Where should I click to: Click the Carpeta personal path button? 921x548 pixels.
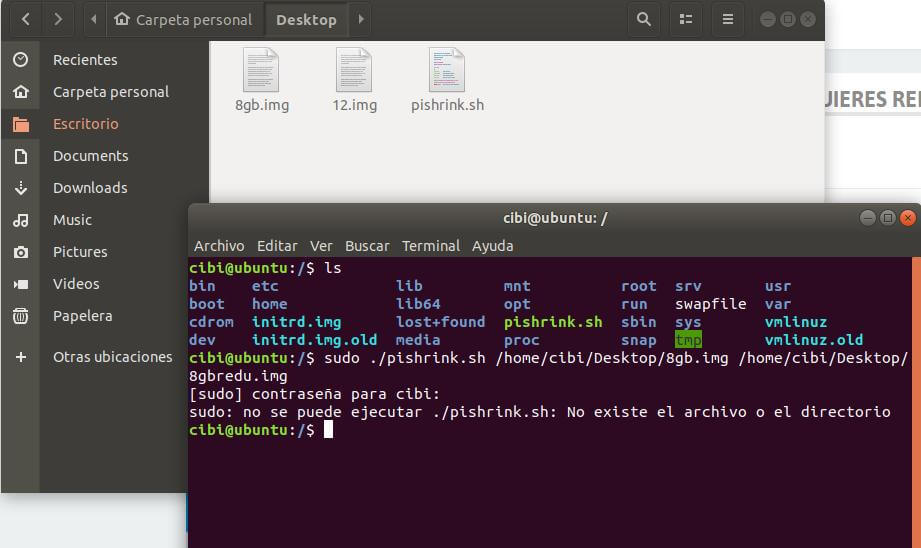[183, 19]
